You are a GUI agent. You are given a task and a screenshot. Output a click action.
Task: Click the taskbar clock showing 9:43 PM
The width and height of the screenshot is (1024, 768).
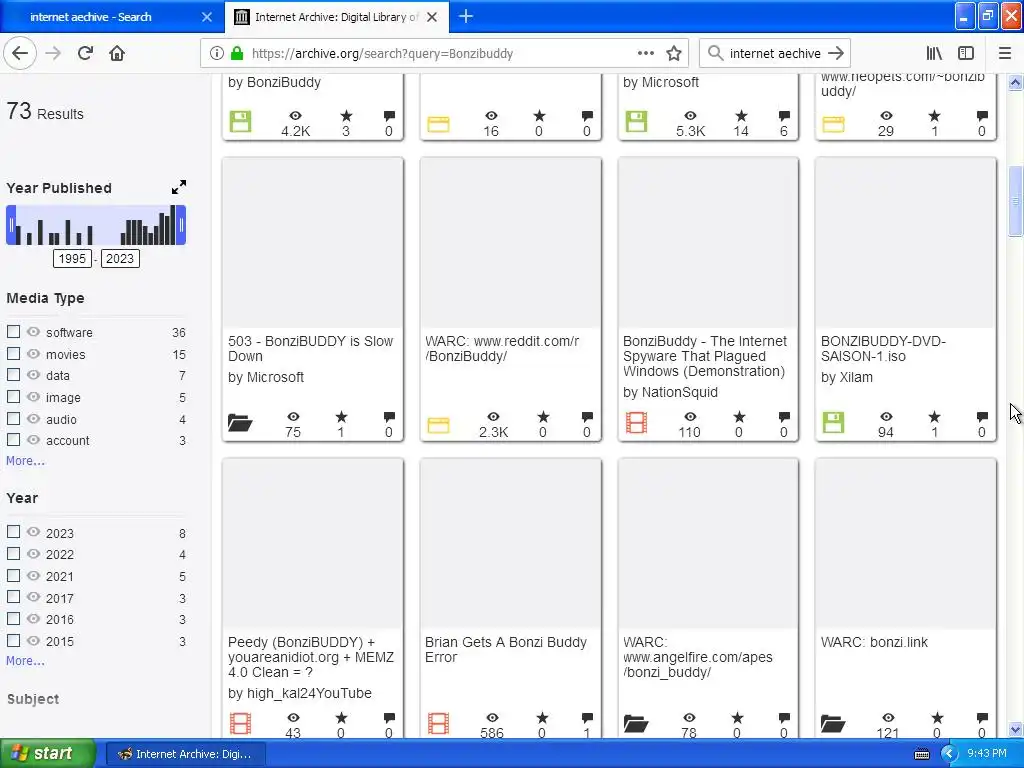987,753
